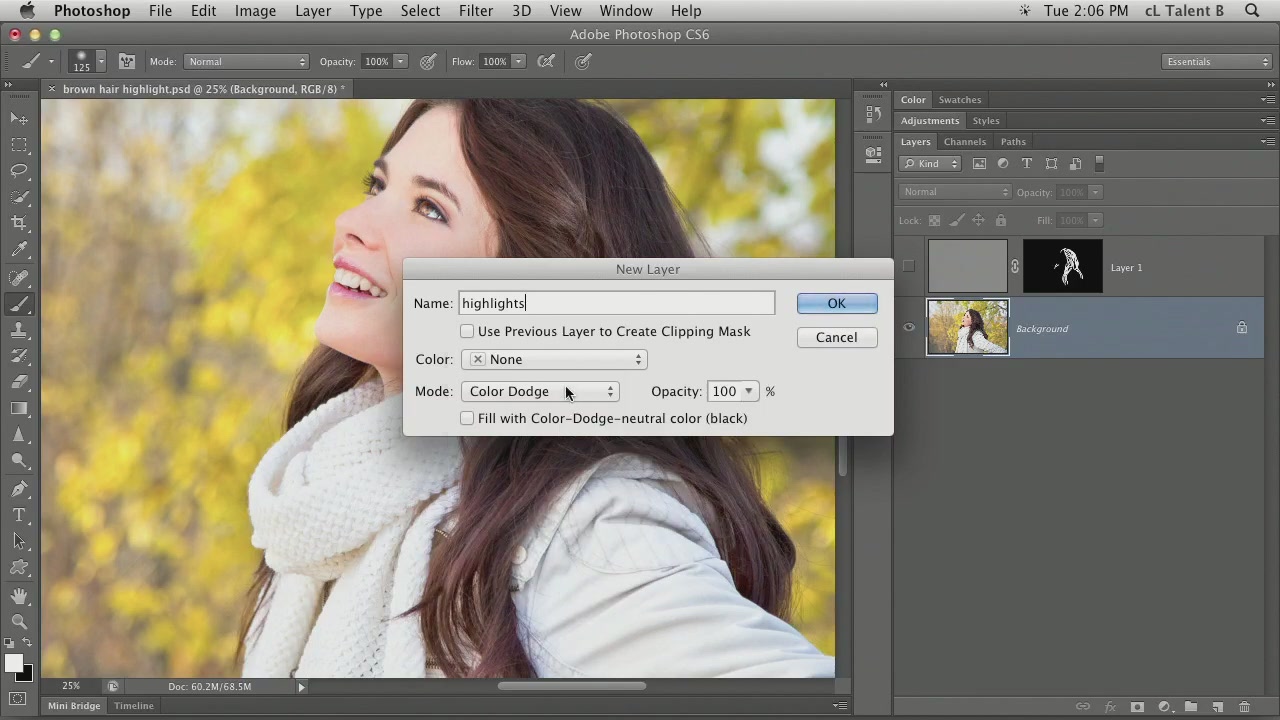Click the Create new group folder icon
The image size is (1280, 720).
pyautogui.click(x=1190, y=707)
